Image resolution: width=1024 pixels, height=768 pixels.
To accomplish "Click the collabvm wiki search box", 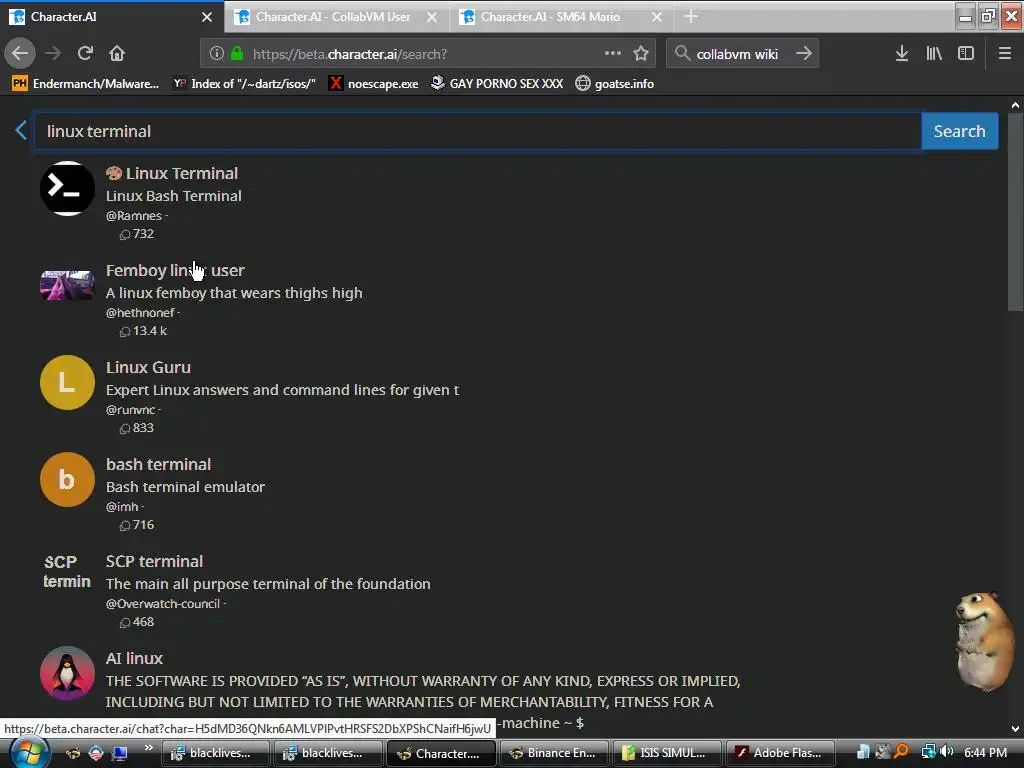I will click(742, 54).
